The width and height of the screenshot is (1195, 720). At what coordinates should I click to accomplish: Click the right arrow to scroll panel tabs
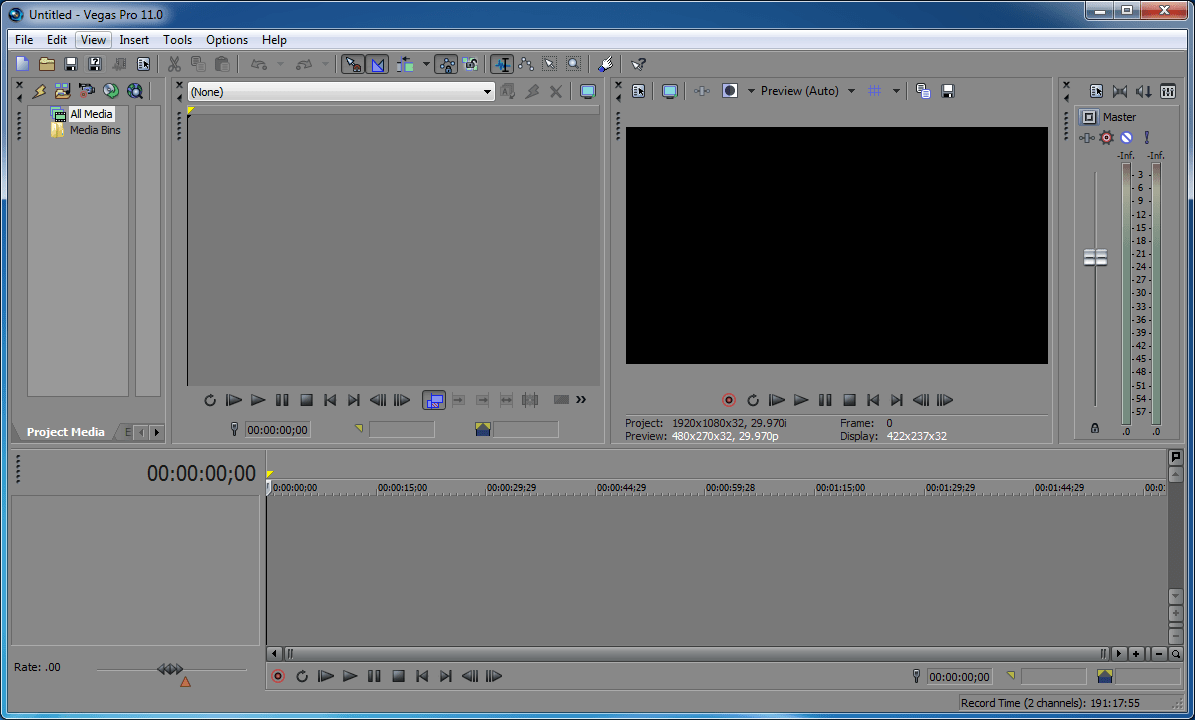(x=157, y=432)
